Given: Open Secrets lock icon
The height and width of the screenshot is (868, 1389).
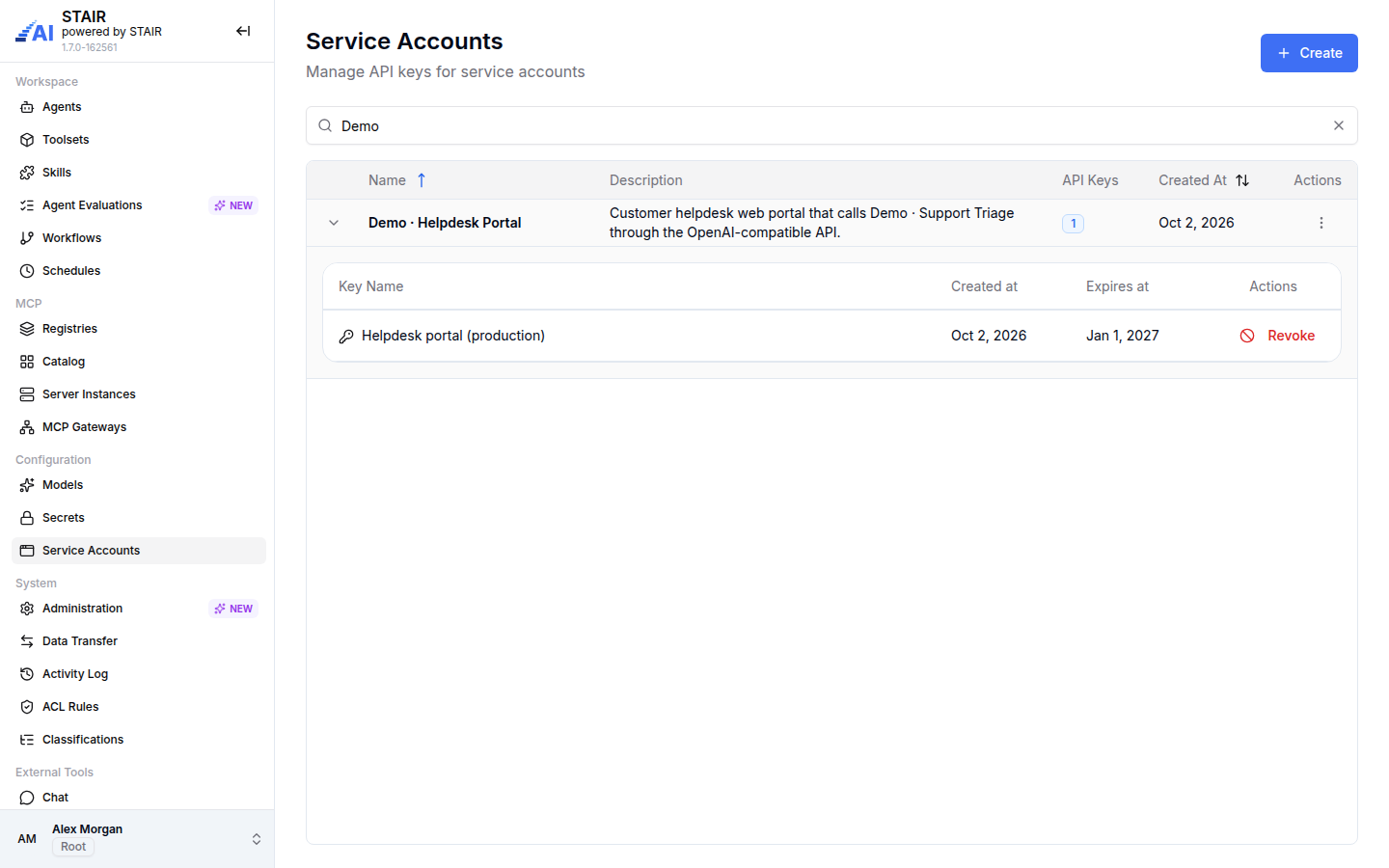Looking at the screenshot, I should 27,518.
